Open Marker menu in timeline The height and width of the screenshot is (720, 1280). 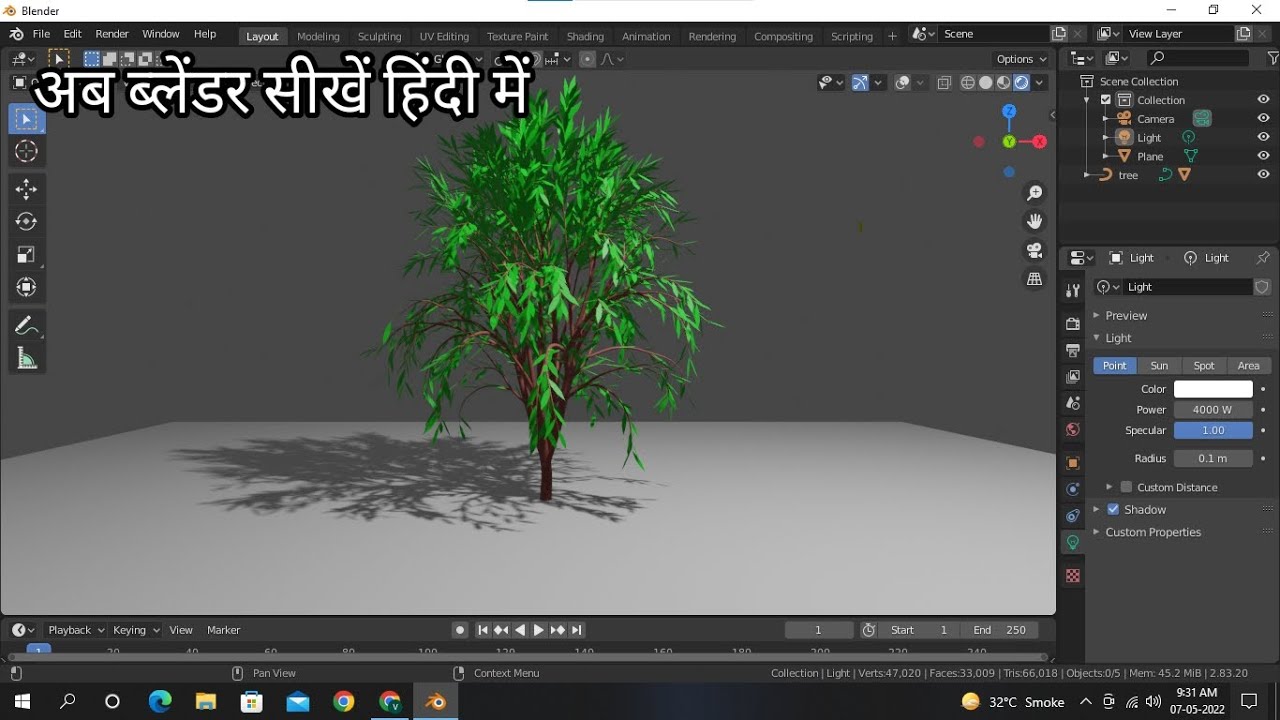[x=224, y=630]
